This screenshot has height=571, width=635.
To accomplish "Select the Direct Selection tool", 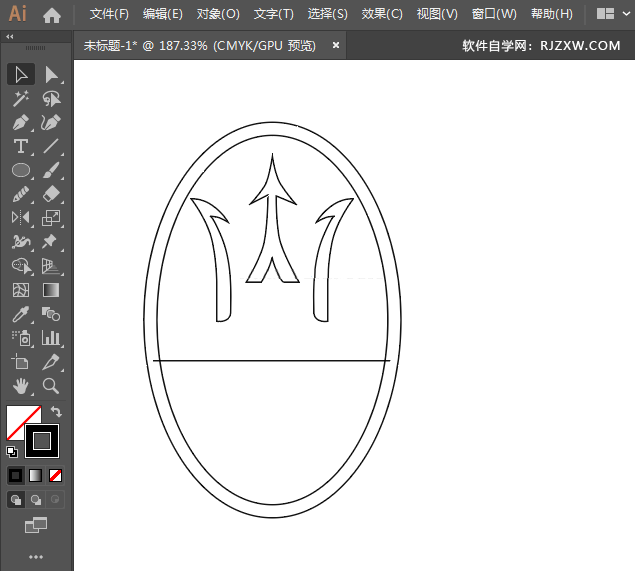I will [x=51, y=75].
